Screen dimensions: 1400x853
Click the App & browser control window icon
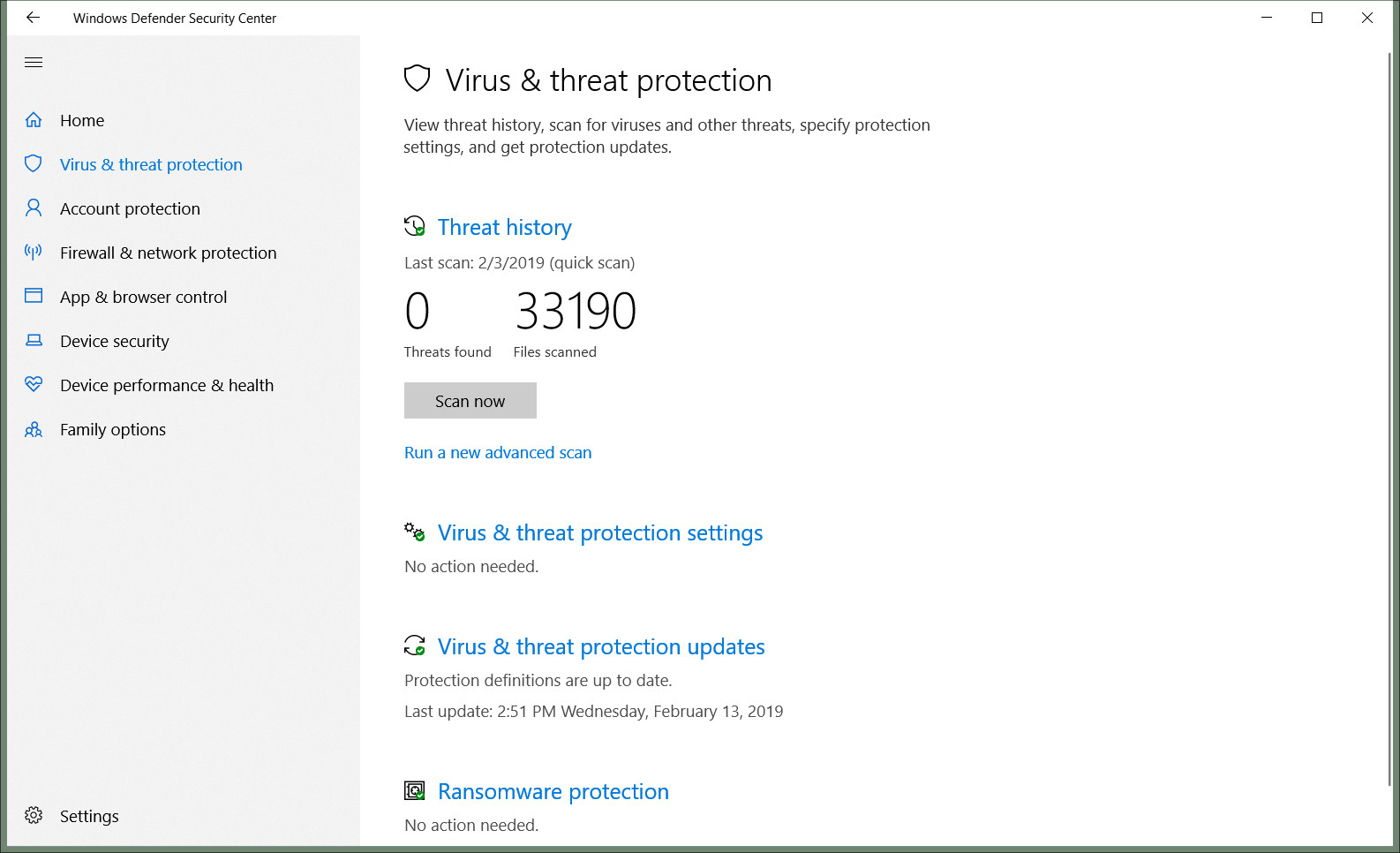tap(34, 296)
